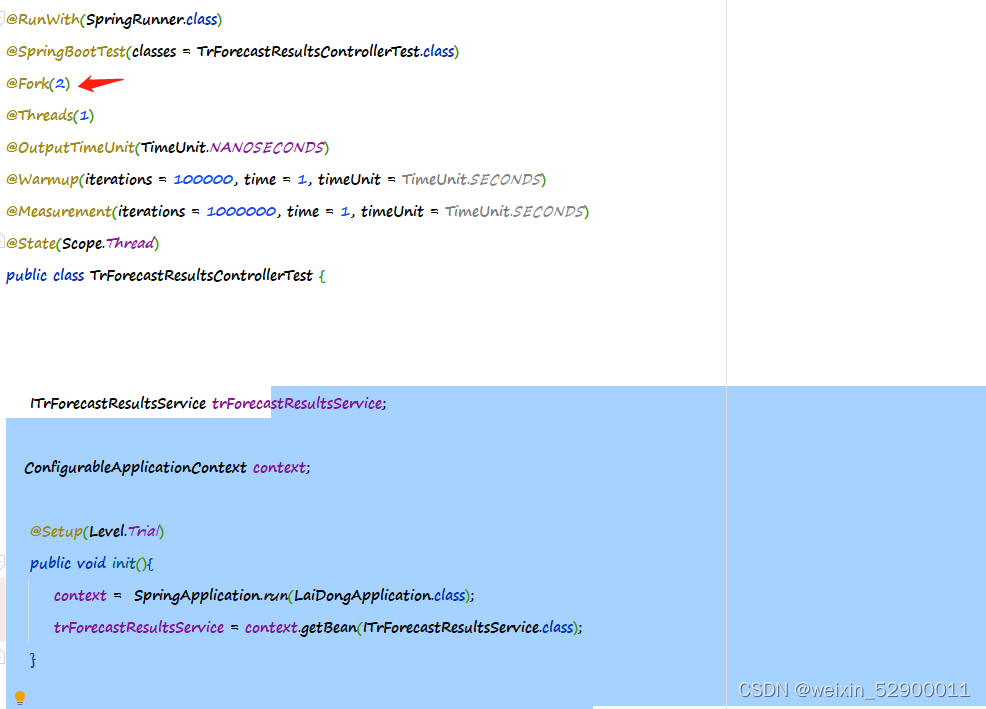Click the @OutputTimeUnit annotation

(70, 147)
